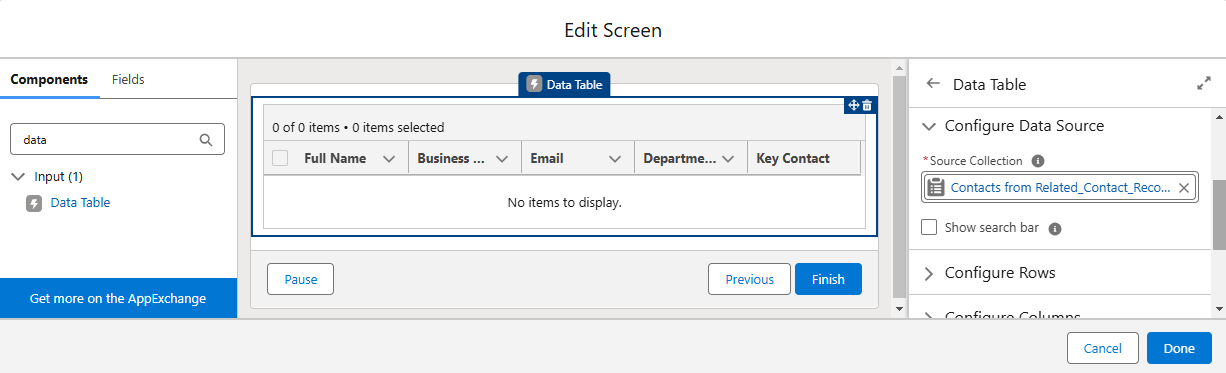
Task: Click the 'No items to display.' message
Action: [565, 203]
